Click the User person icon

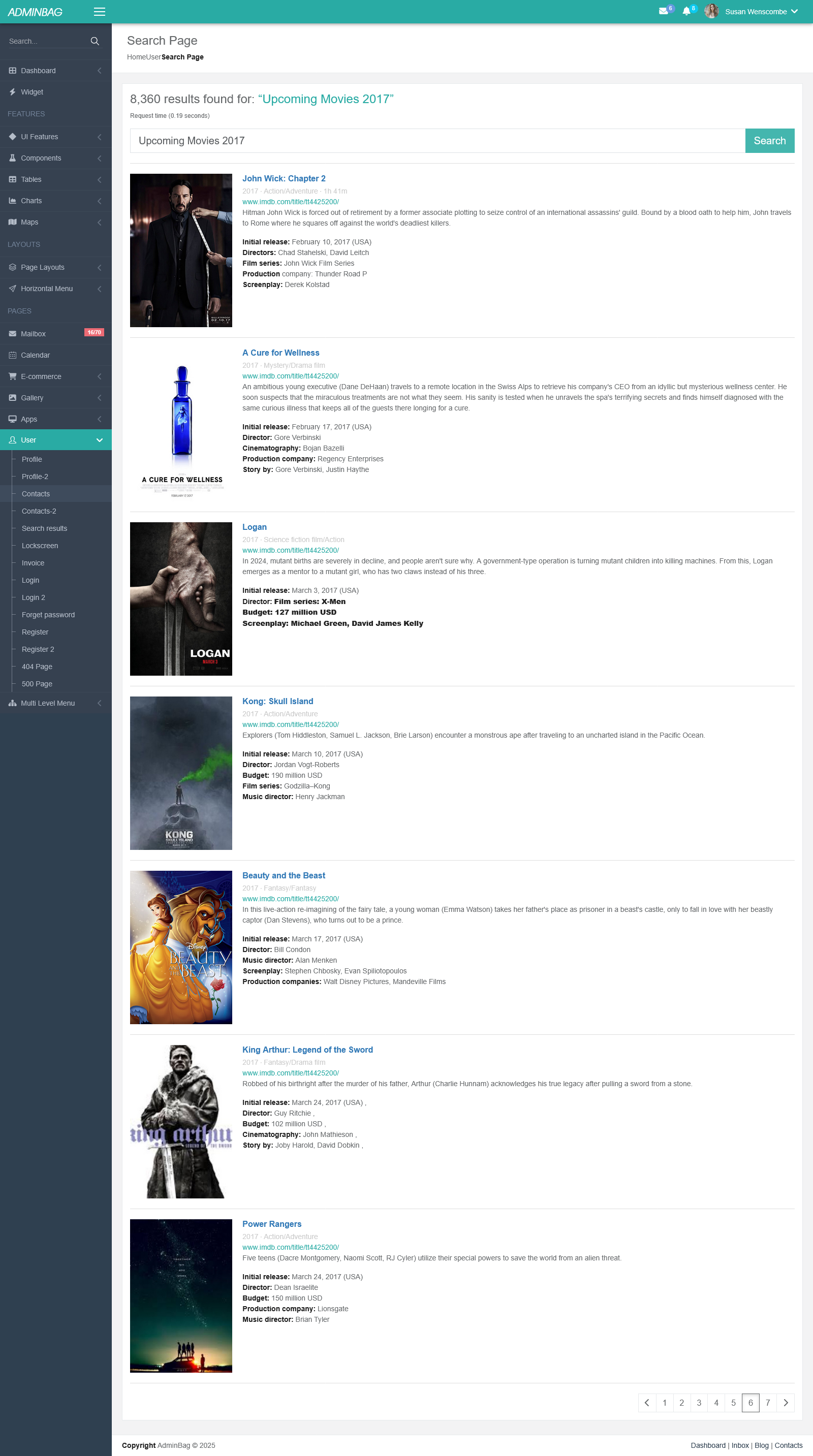tap(12, 440)
